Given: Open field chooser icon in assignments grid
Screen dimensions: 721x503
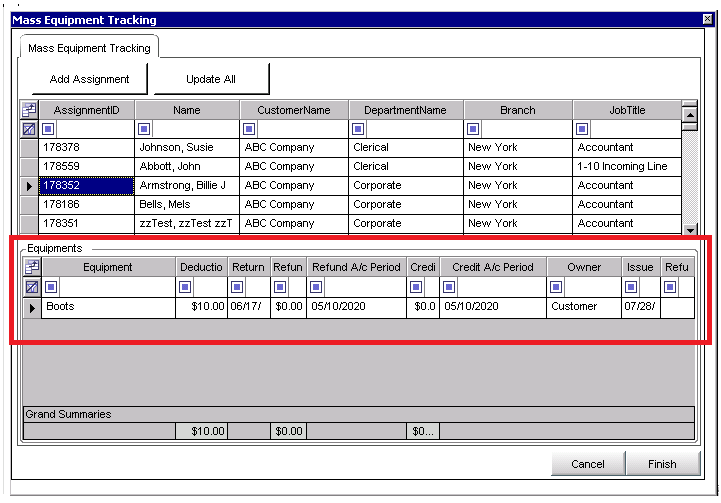Looking at the screenshot, I should 29,110.
